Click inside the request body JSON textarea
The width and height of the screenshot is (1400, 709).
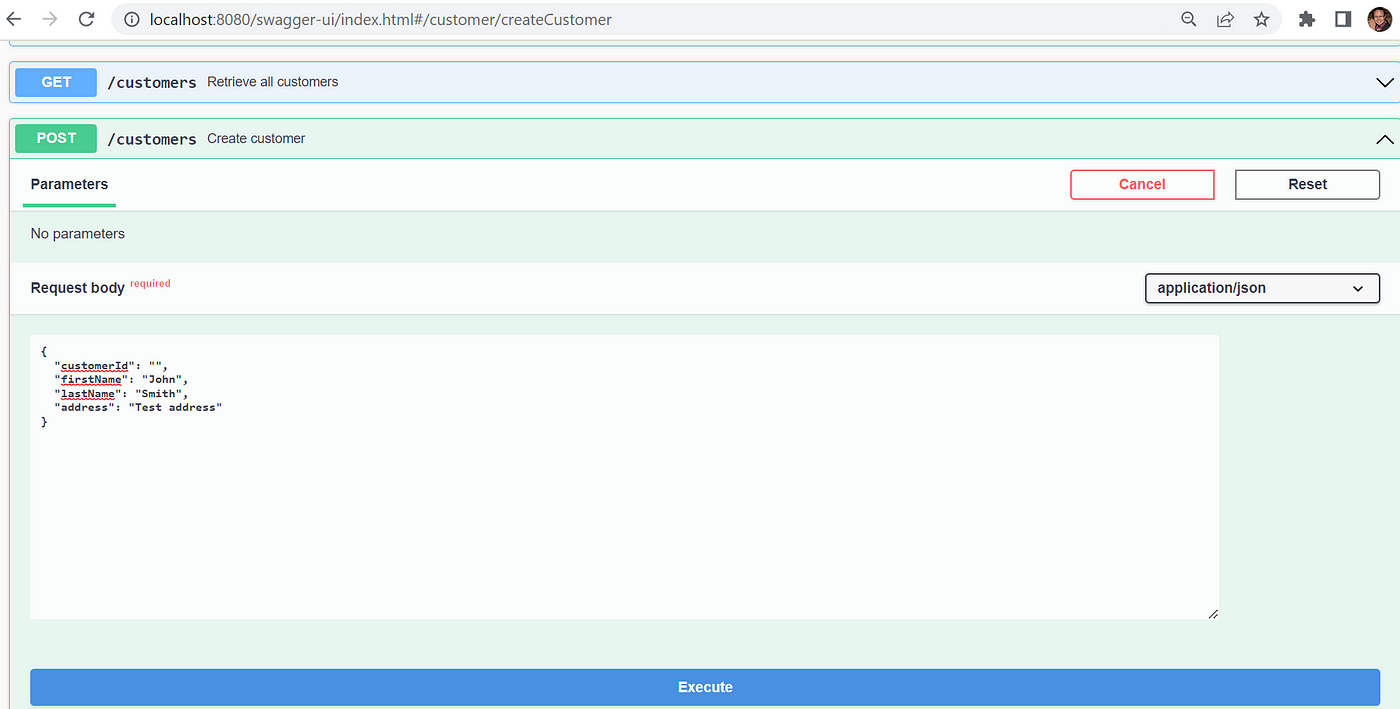coord(624,477)
